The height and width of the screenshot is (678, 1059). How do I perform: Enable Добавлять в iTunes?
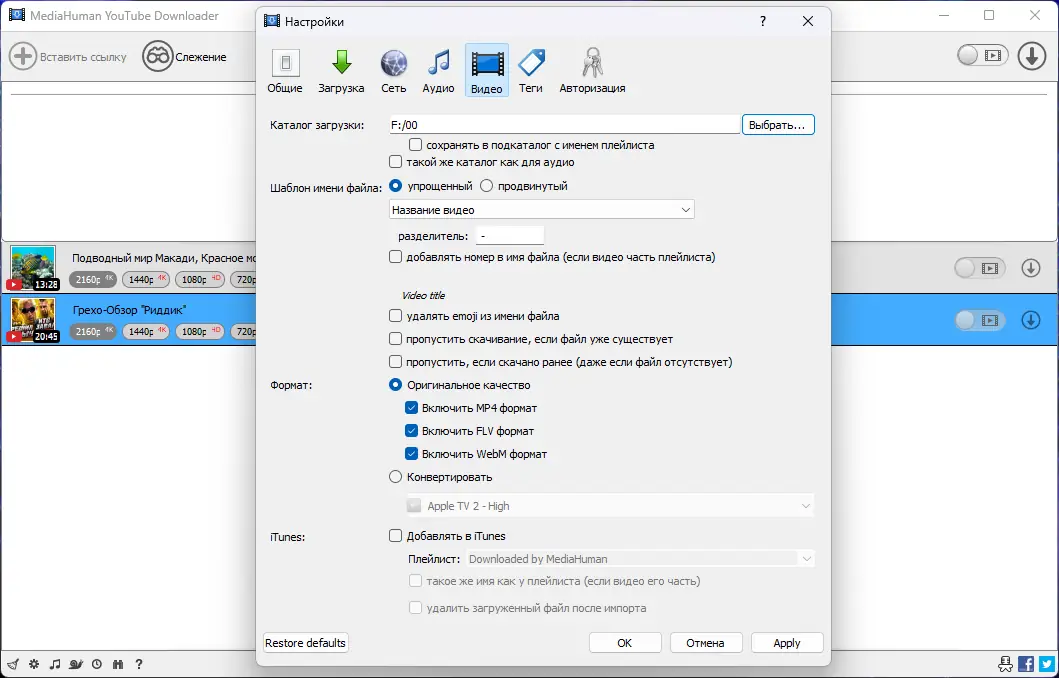396,536
